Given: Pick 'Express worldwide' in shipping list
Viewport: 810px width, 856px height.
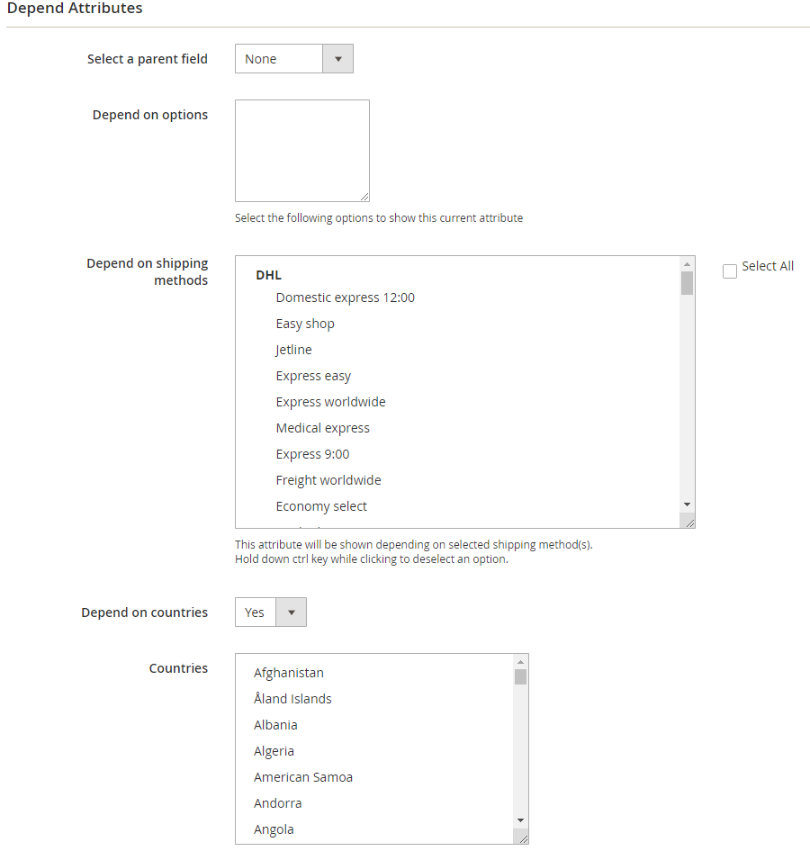Looking at the screenshot, I should coord(330,402).
